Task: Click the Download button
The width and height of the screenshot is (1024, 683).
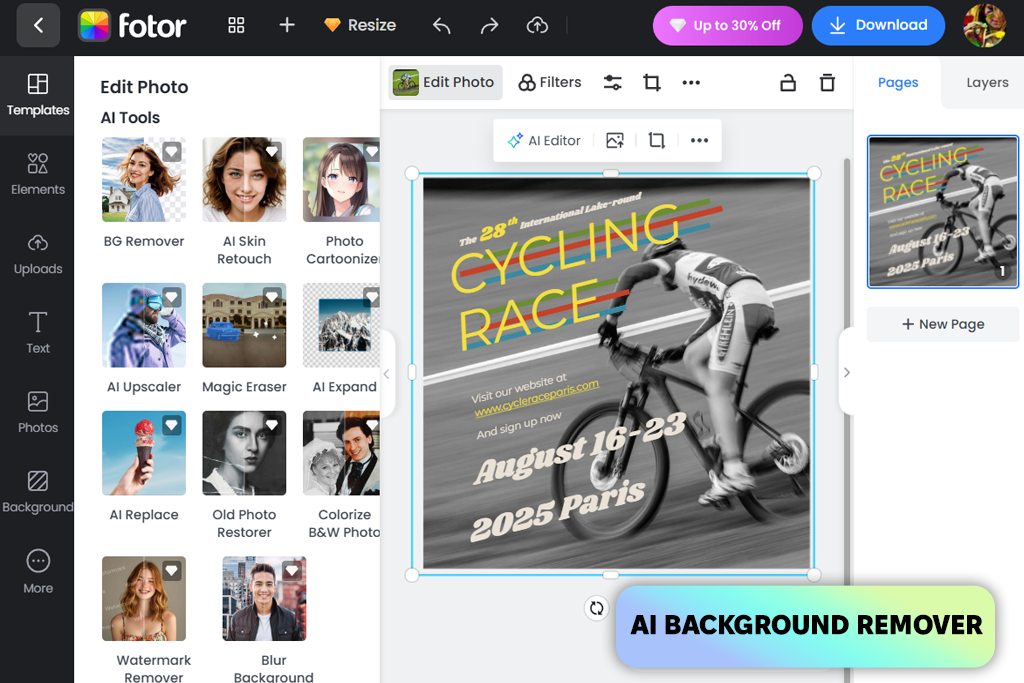Action: click(878, 25)
